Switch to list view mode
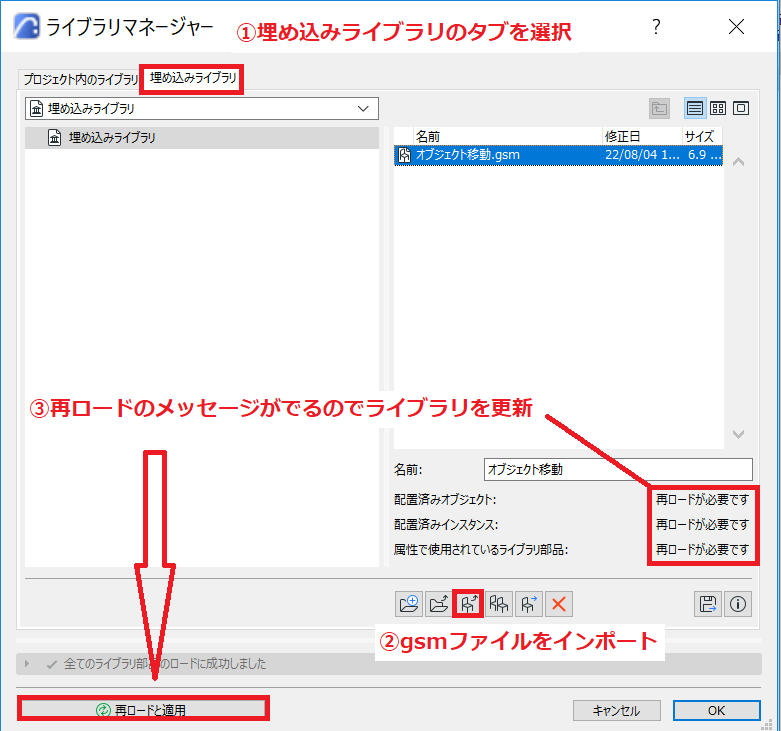 [x=695, y=108]
